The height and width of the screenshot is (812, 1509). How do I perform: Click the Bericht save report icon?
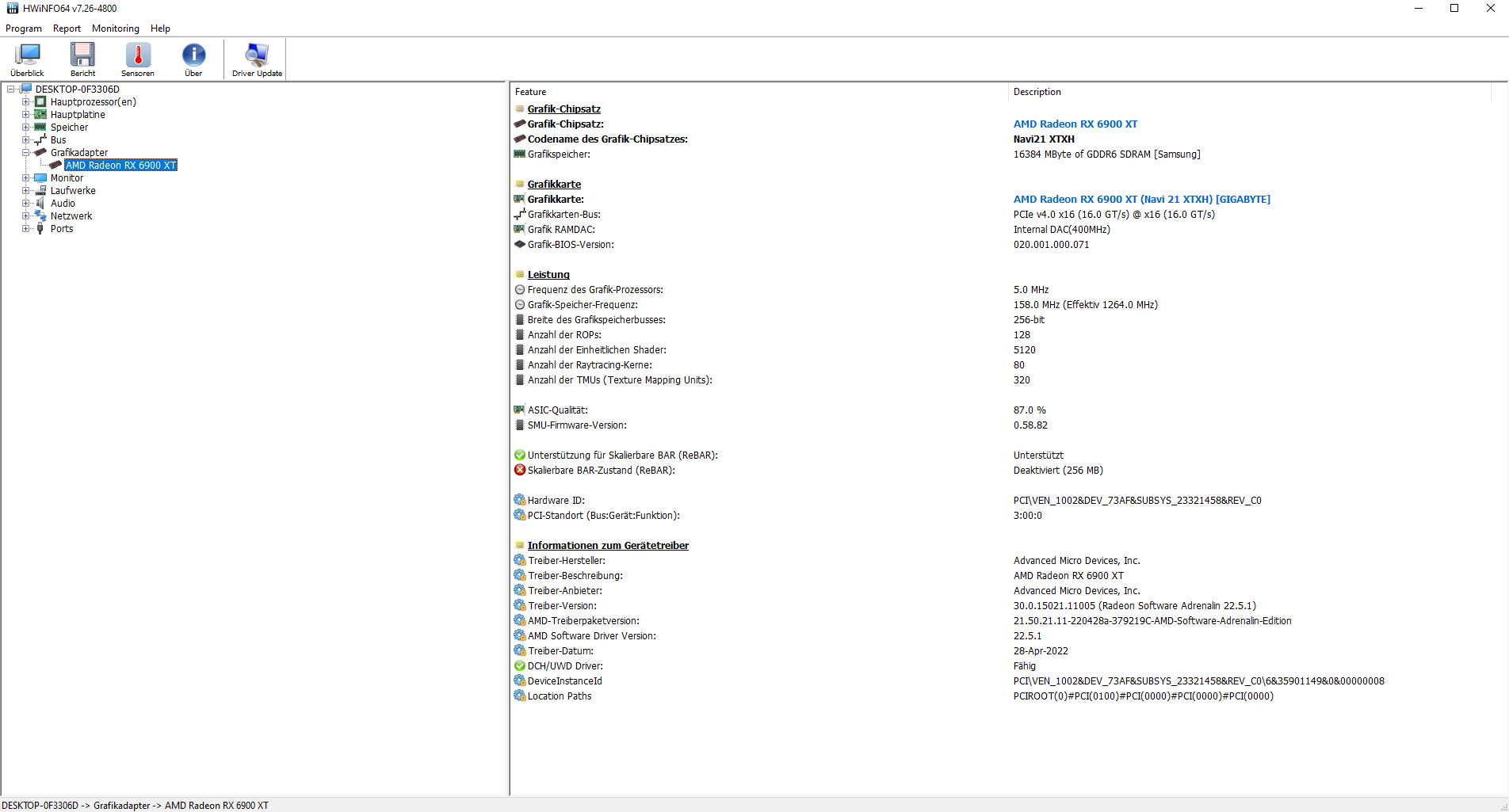(82, 59)
